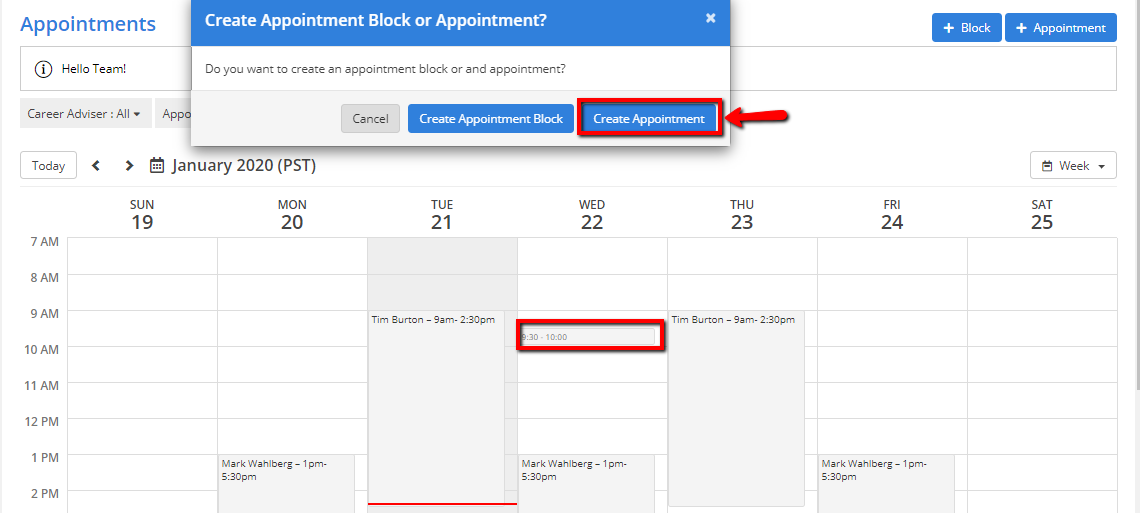Go to next week arrow
Screen dimensions: 1140x513
tap(129, 166)
